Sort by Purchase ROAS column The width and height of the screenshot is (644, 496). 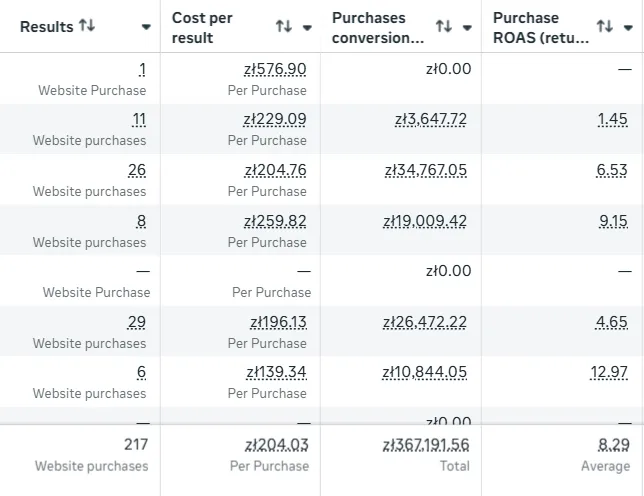[604, 27]
